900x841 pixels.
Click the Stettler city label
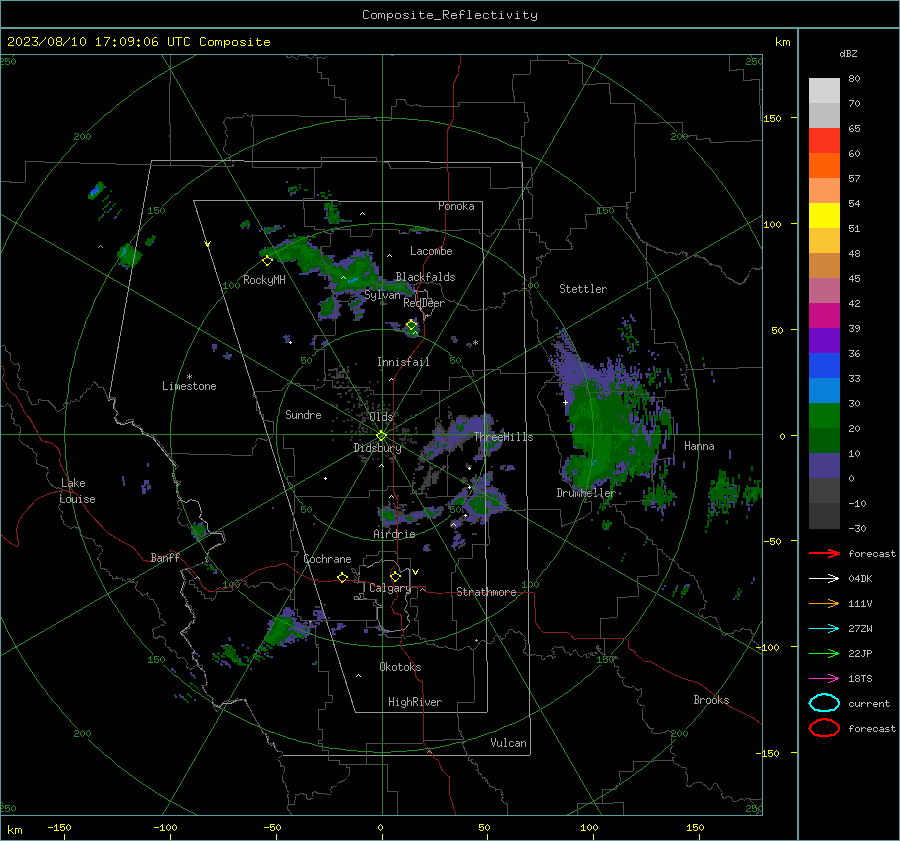click(x=583, y=289)
